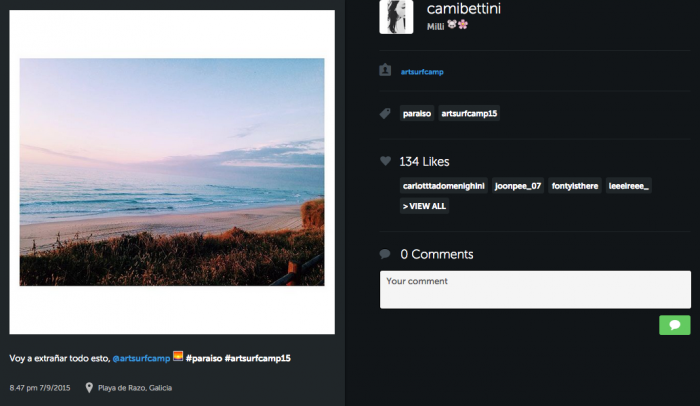Click the comments speech bubble icon

click(385, 254)
